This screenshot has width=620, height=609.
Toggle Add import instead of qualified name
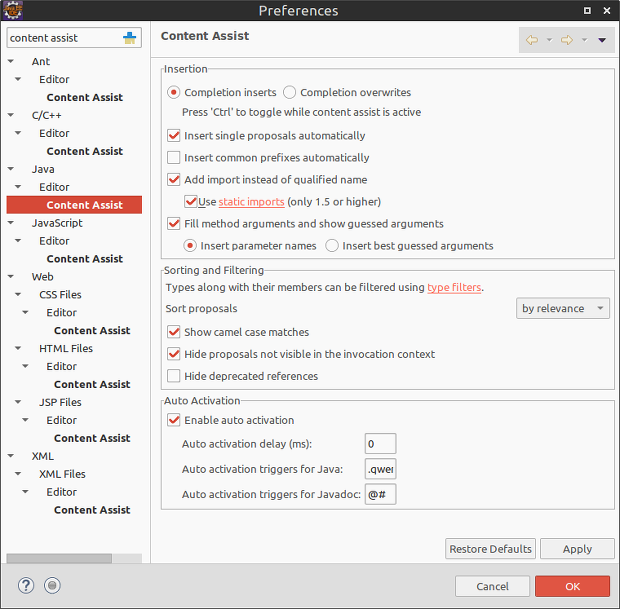(174, 180)
